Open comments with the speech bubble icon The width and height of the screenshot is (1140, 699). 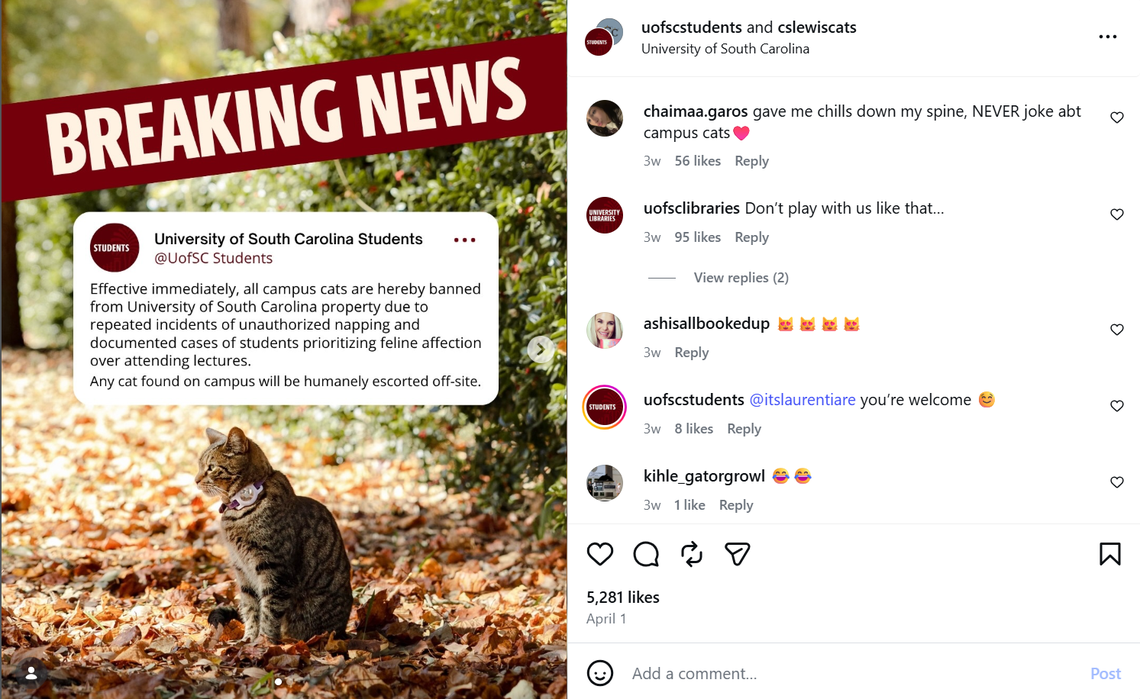[x=646, y=554]
